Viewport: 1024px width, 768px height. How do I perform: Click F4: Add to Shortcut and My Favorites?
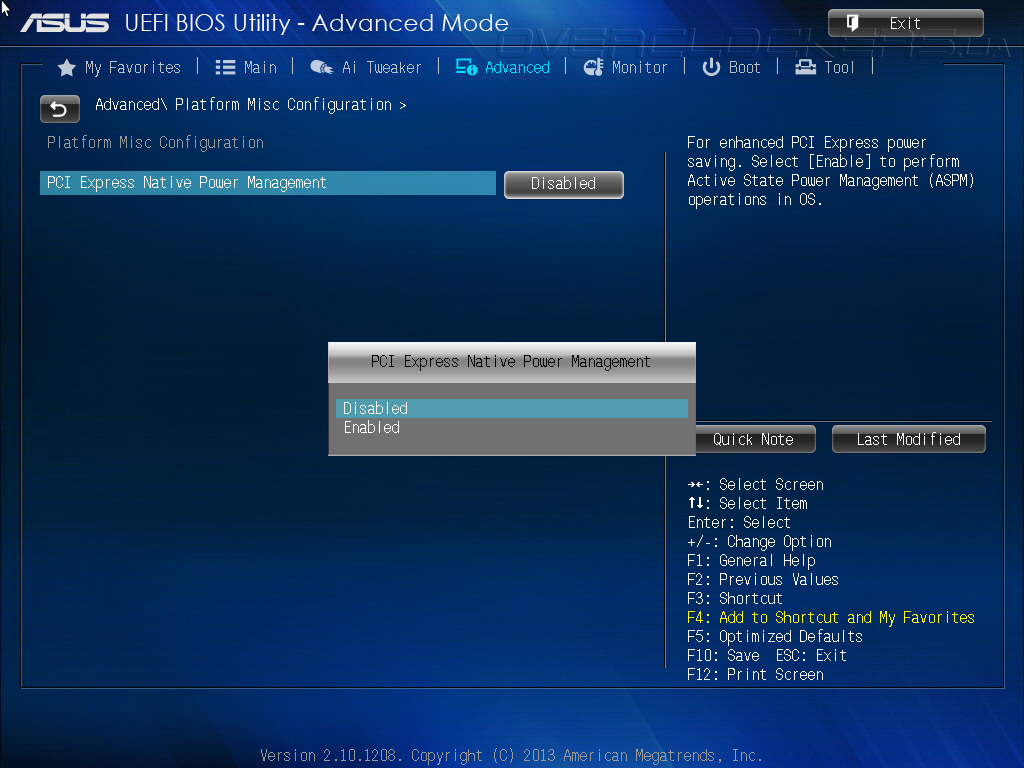(831, 617)
